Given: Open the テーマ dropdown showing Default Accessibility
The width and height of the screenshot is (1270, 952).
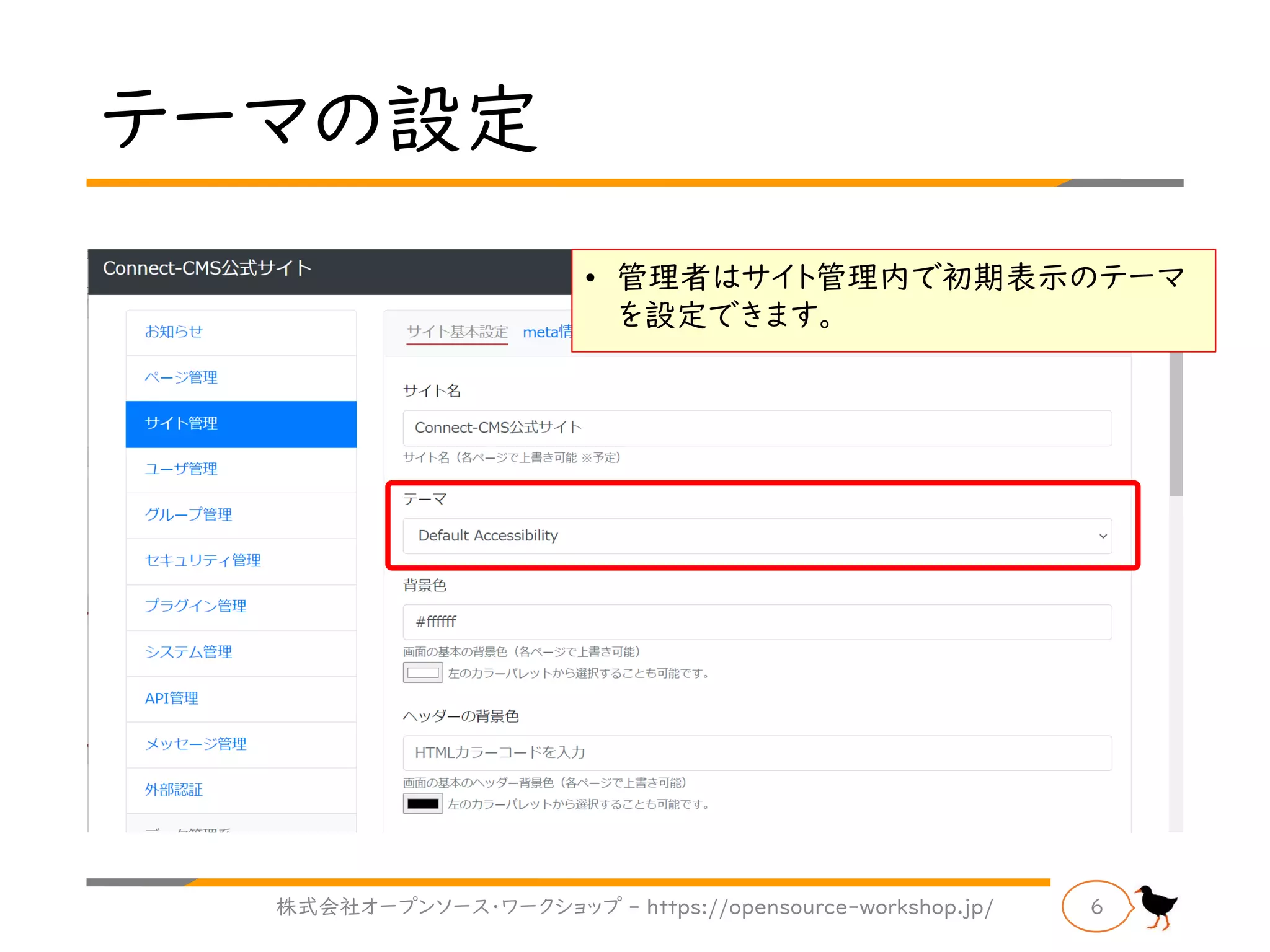Looking at the screenshot, I should 757,535.
